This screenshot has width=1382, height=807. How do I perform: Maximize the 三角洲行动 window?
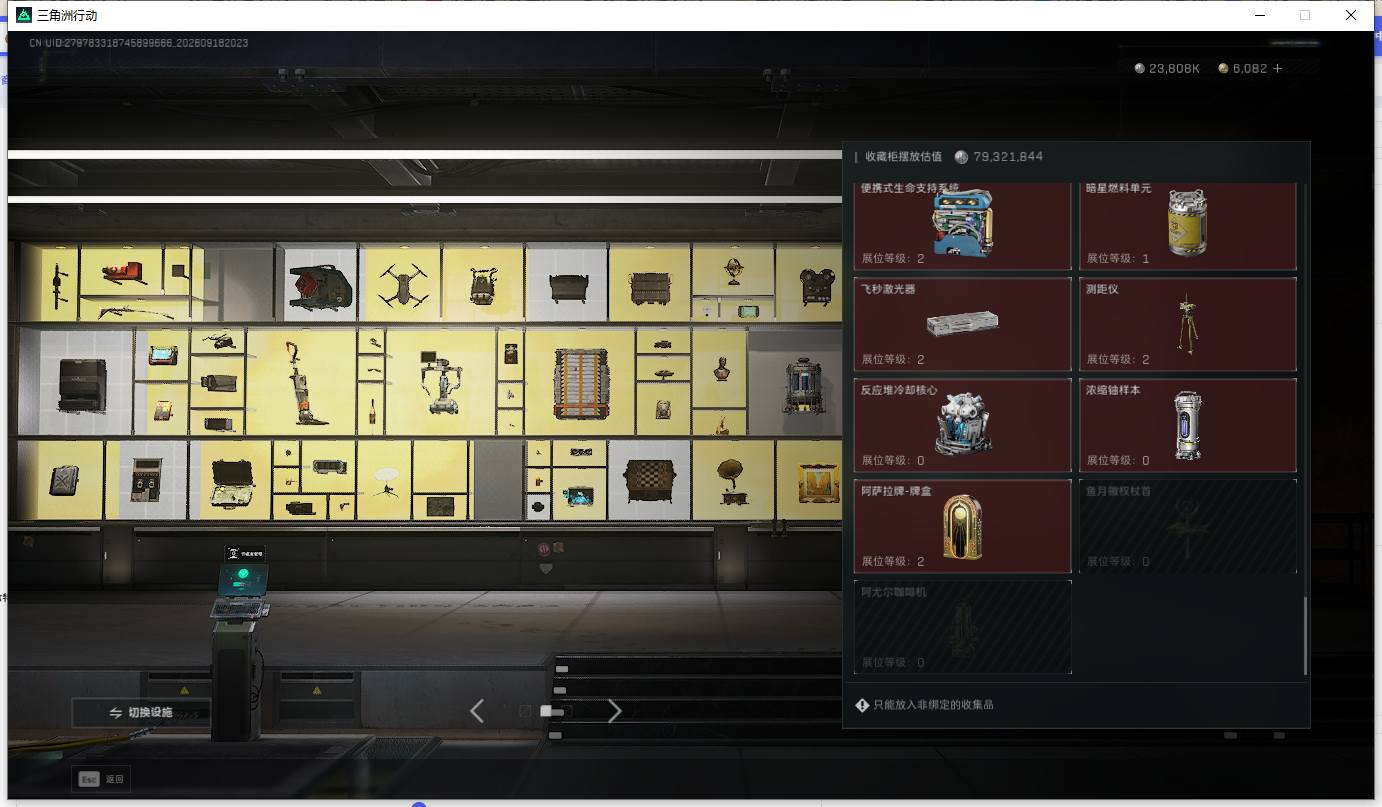tap(1305, 15)
